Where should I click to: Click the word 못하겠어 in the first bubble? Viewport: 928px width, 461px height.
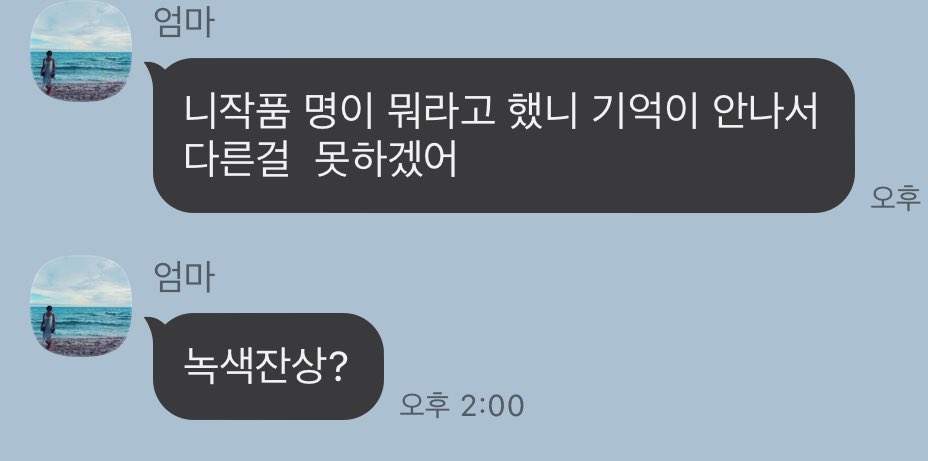pos(387,161)
